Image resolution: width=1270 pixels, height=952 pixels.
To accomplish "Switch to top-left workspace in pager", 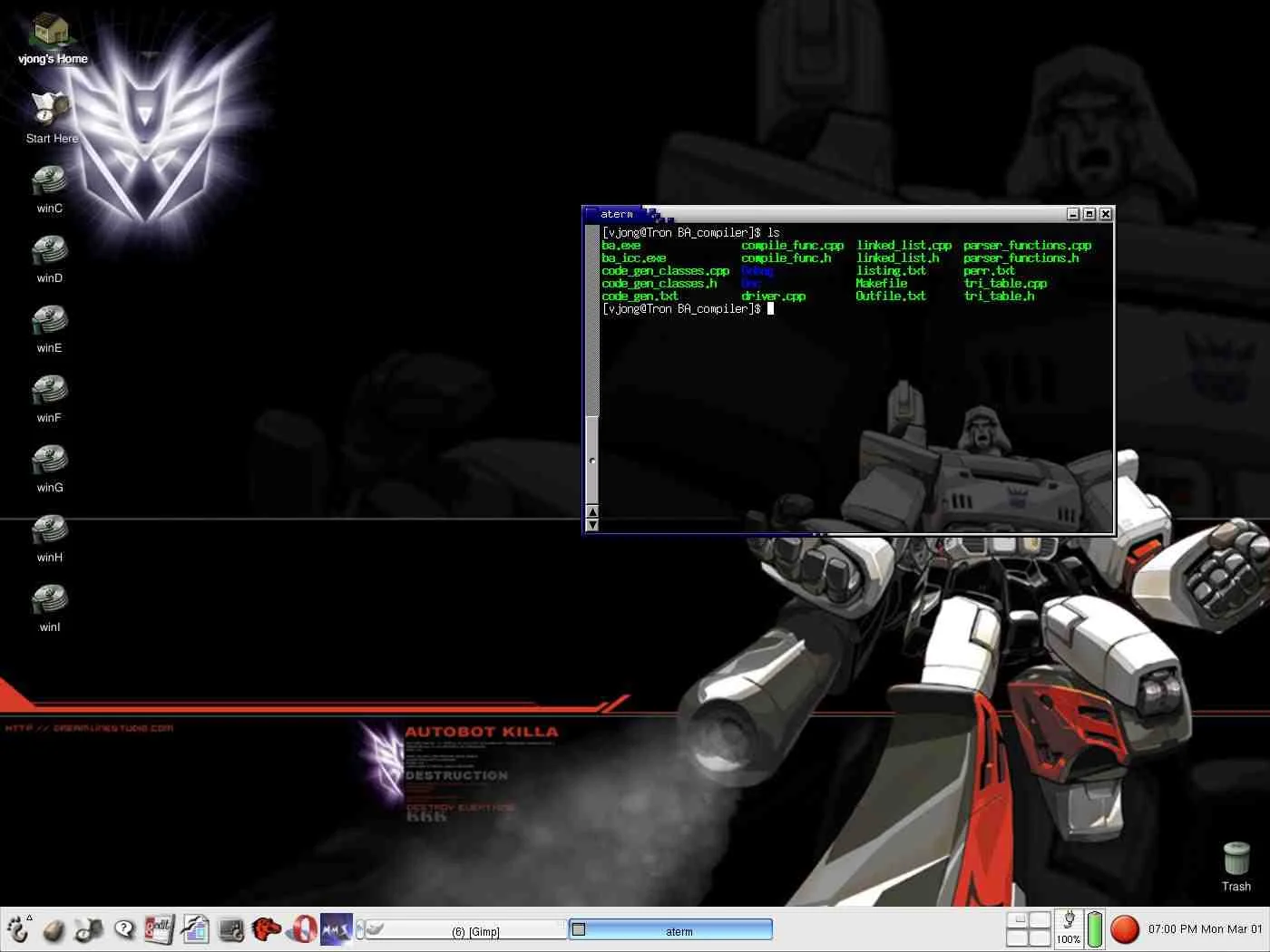I will tap(1019, 920).
